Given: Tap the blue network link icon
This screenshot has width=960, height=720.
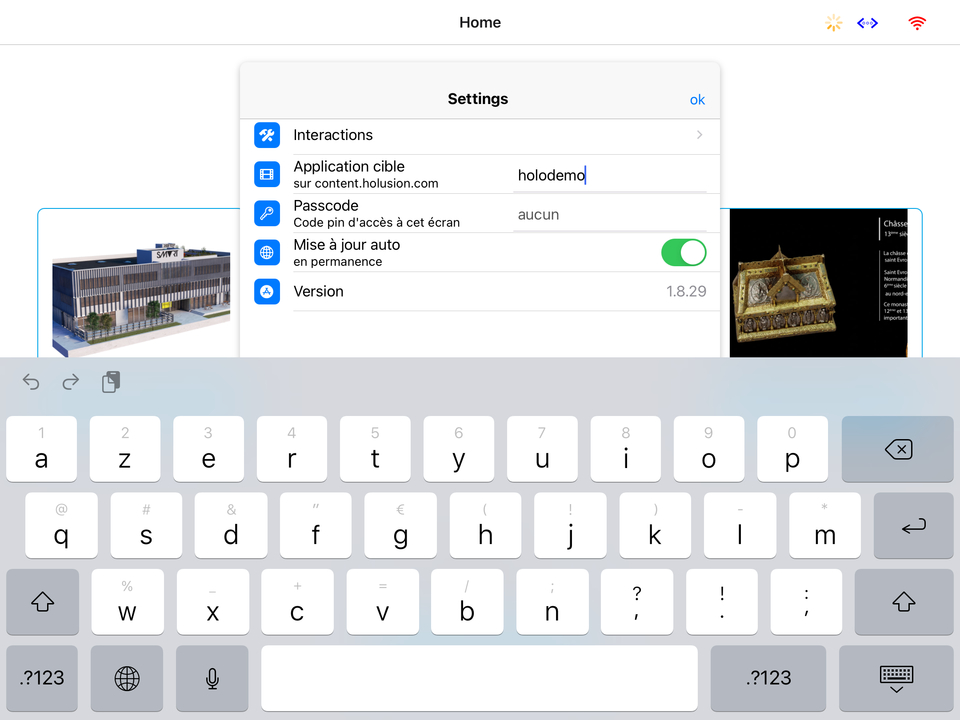Looking at the screenshot, I should (867, 23).
